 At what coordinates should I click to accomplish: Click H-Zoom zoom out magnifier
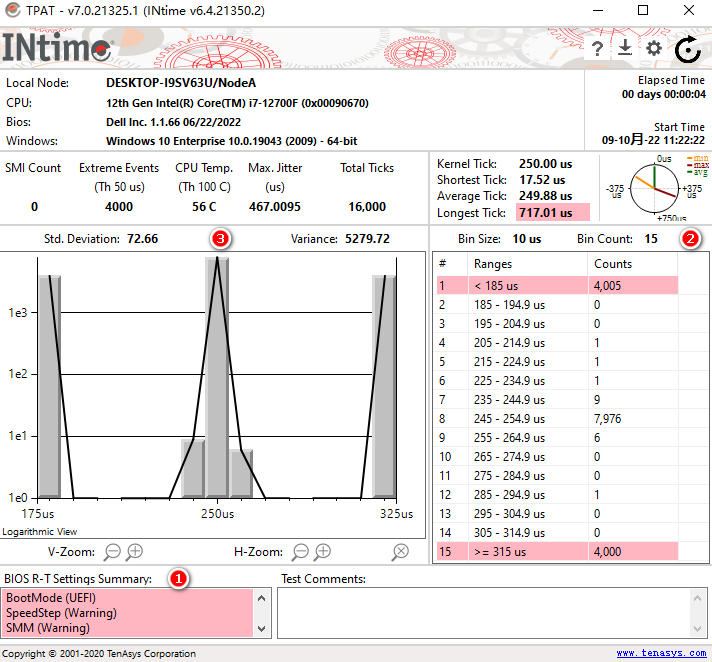(x=300, y=552)
